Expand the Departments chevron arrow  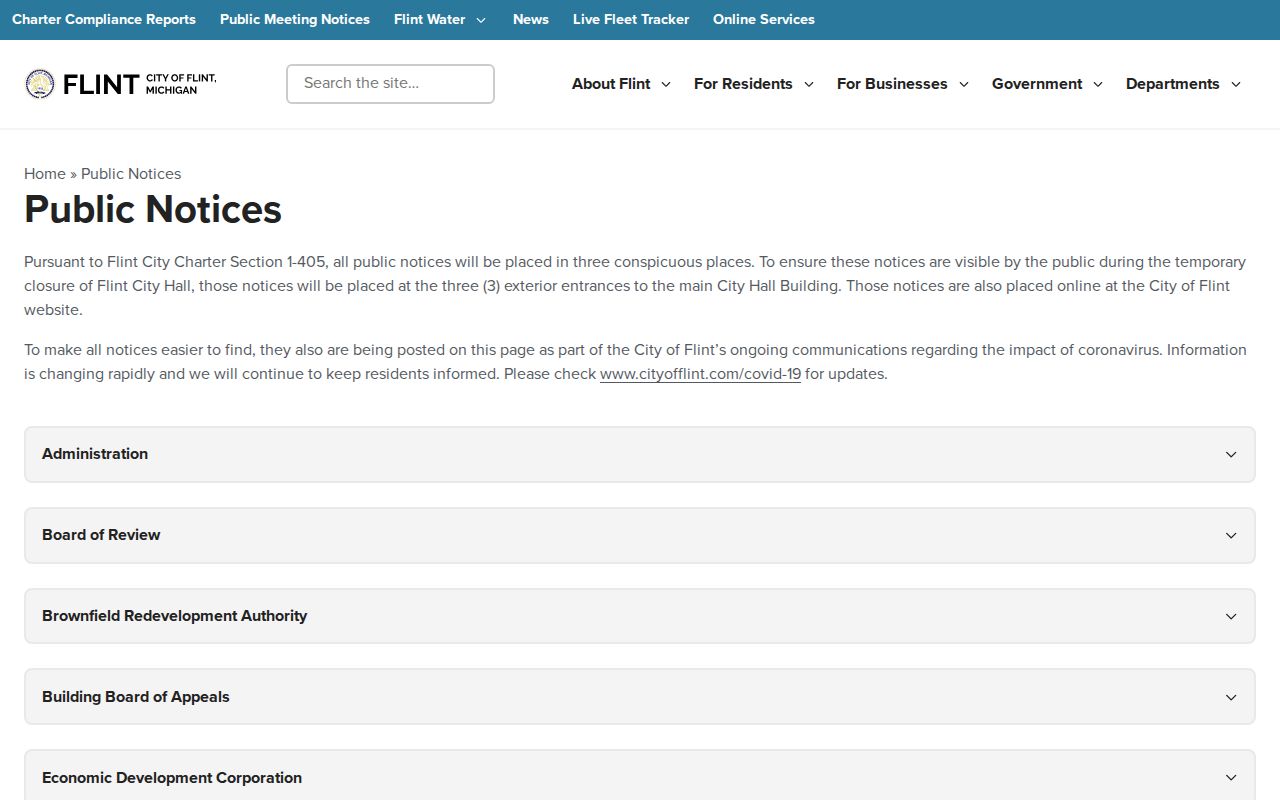(1236, 84)
